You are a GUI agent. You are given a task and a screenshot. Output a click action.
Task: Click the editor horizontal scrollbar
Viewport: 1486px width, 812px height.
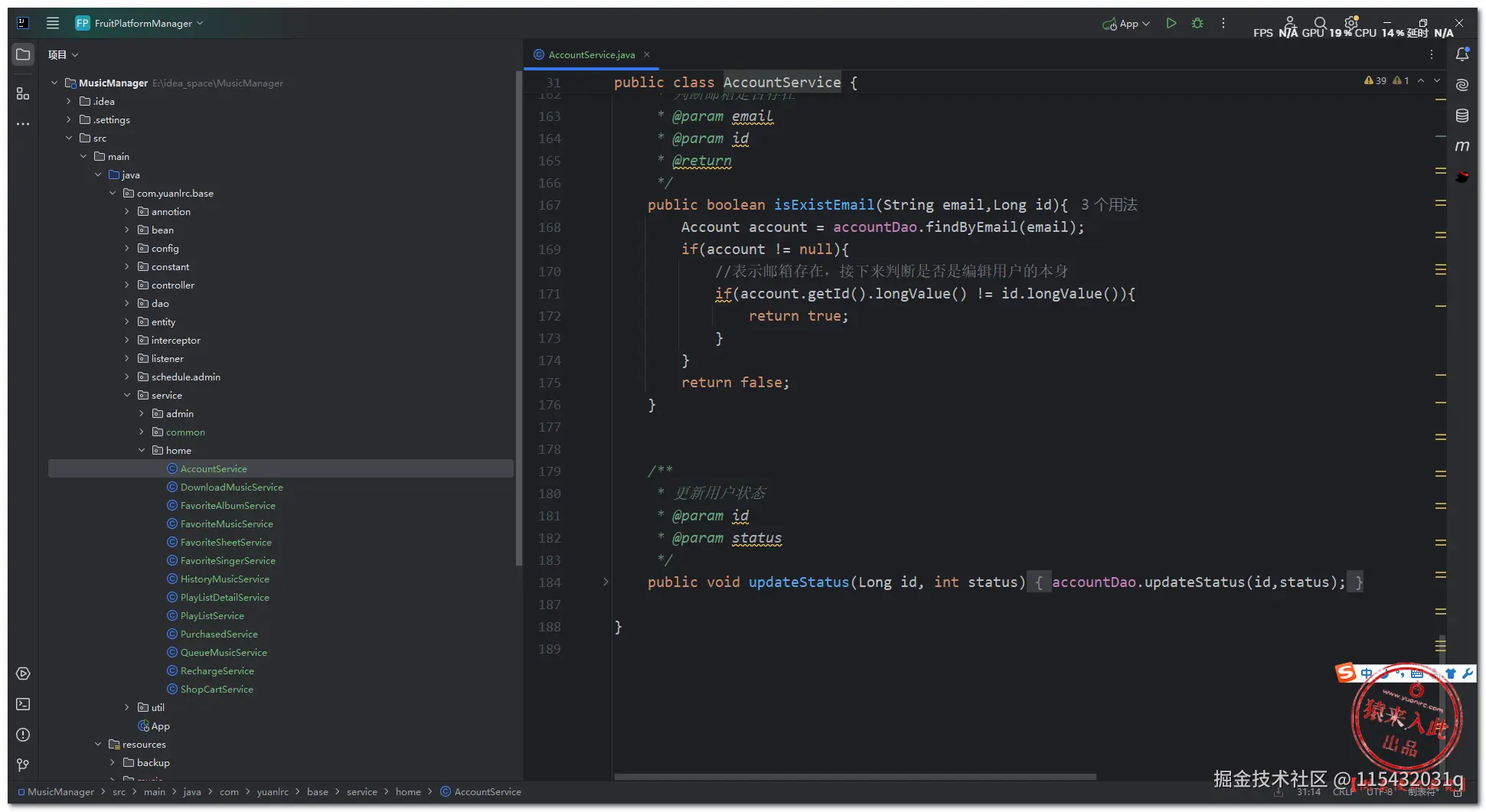point(855,777)
